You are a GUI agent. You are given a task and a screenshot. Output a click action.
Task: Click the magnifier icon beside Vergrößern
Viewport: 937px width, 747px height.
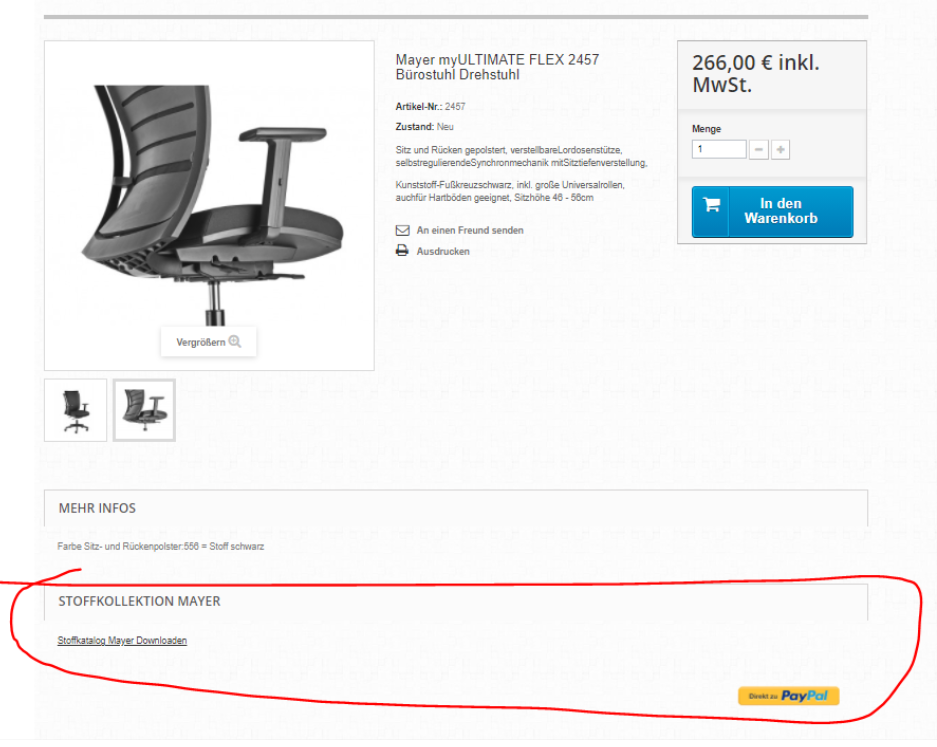(x=235, y=342)
